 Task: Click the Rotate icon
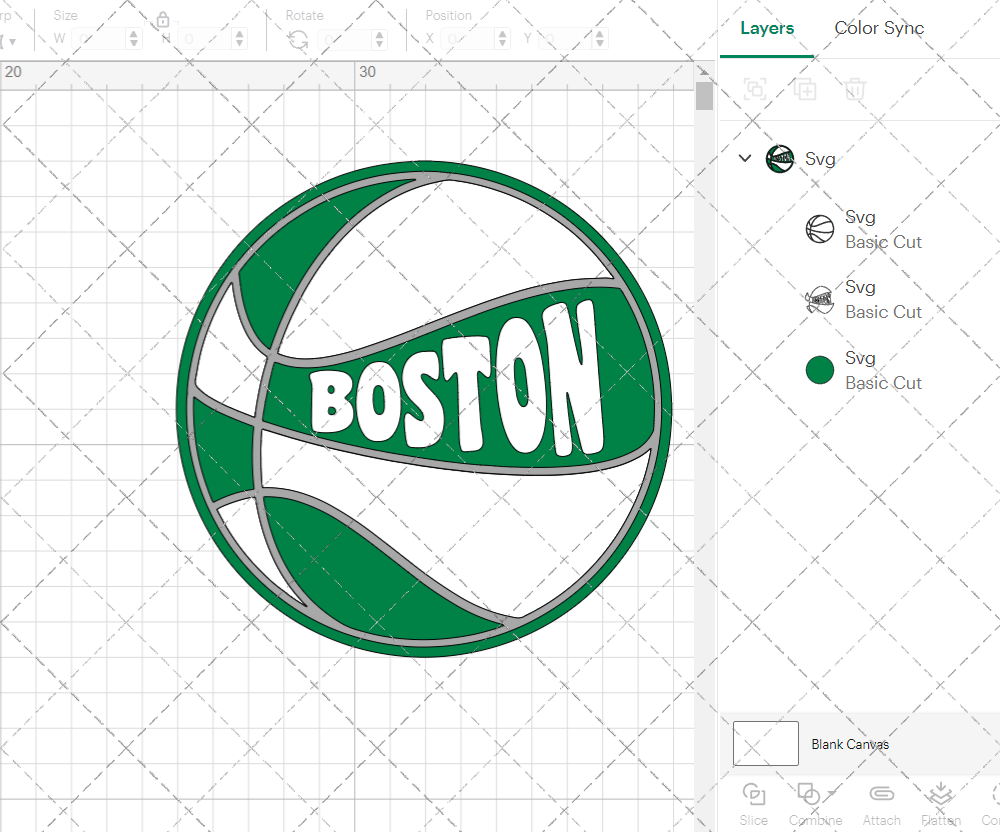[x=298, y=40]
